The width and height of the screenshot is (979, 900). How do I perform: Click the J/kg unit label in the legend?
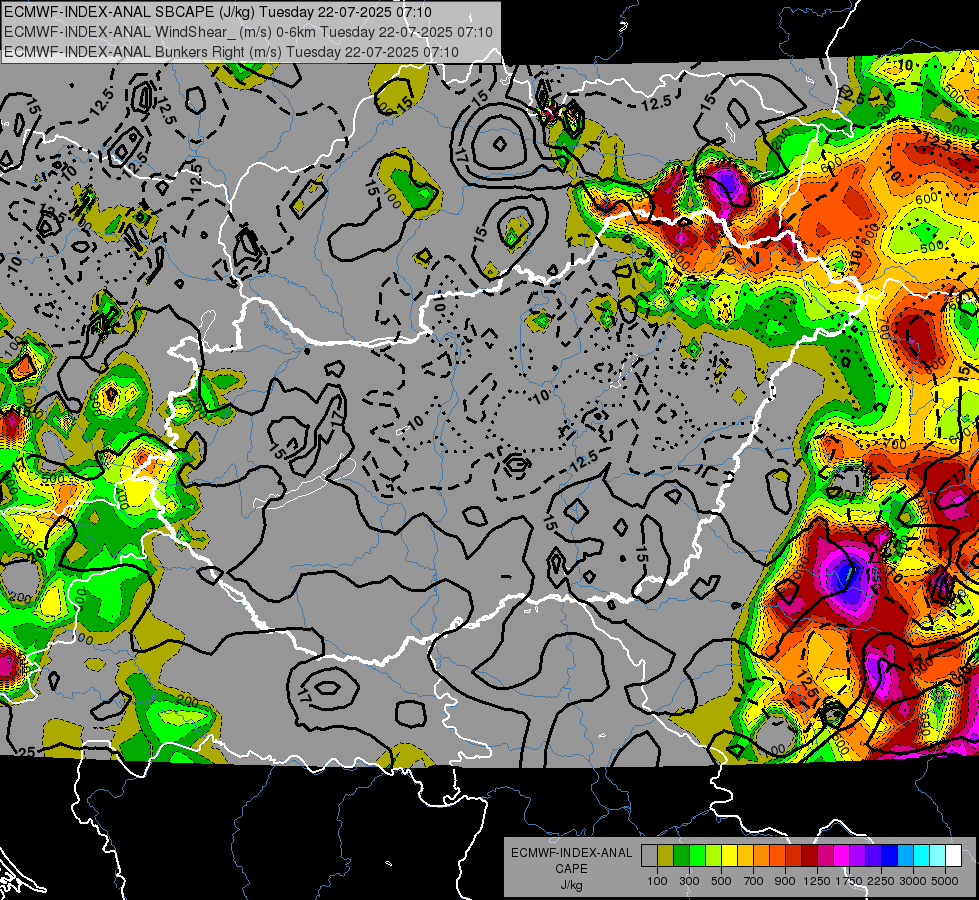572,885
